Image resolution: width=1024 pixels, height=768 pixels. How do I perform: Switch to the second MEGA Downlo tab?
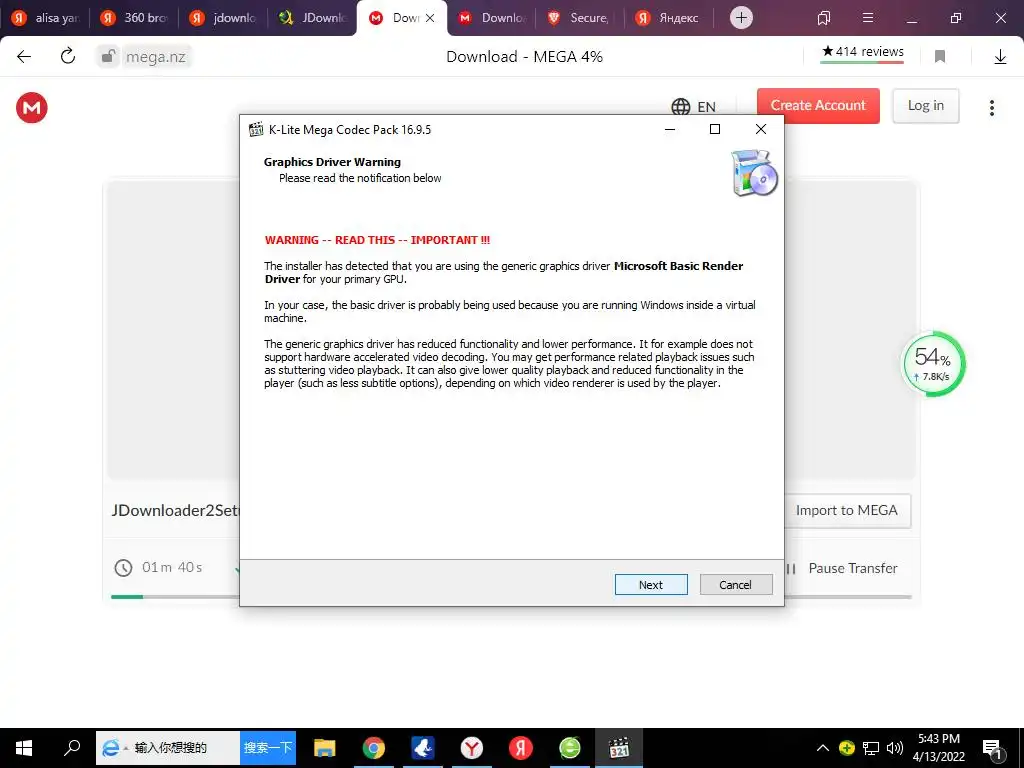[x=491, y=18]
